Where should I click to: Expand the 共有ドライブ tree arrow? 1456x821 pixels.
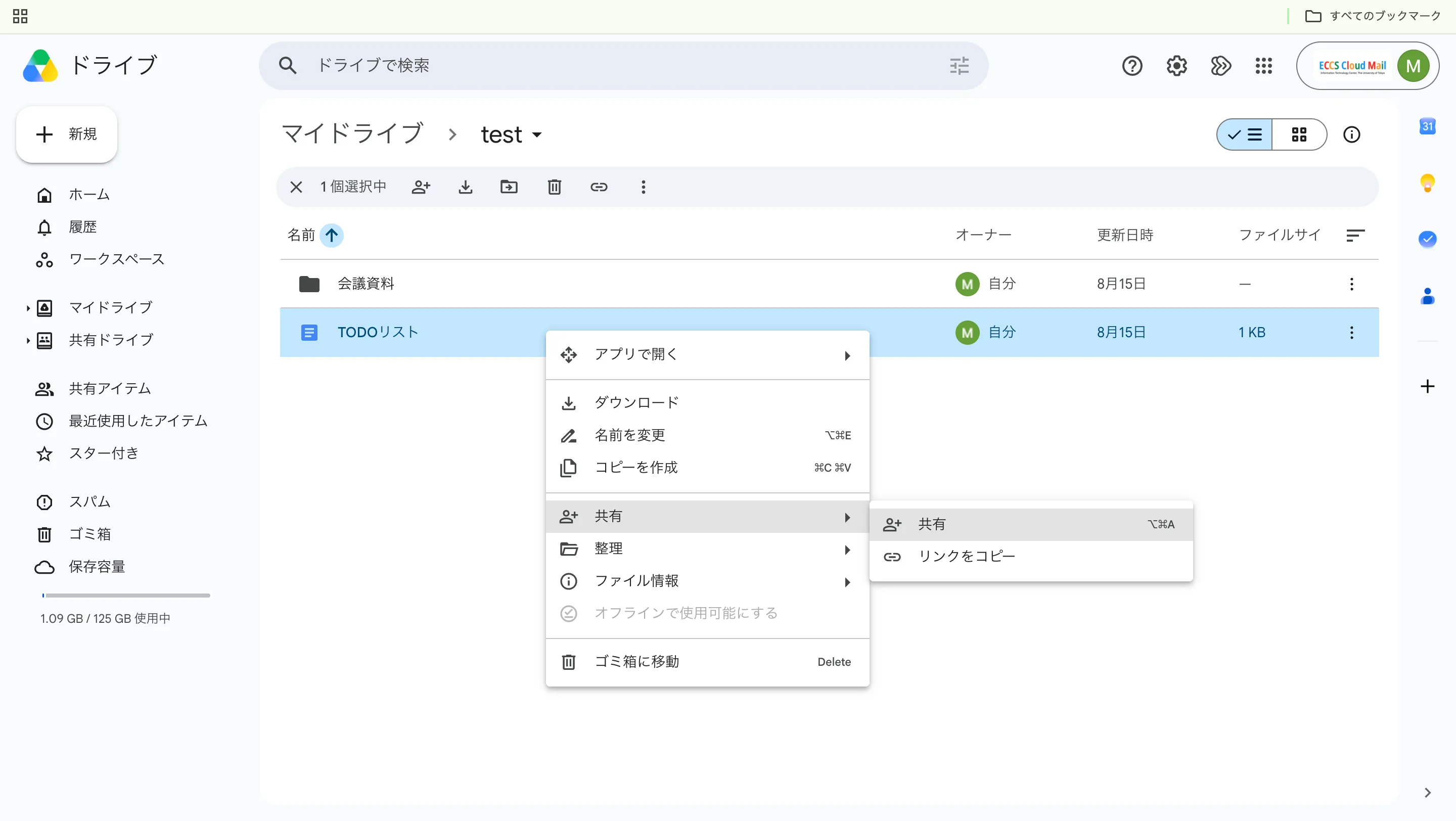(28, 340)
